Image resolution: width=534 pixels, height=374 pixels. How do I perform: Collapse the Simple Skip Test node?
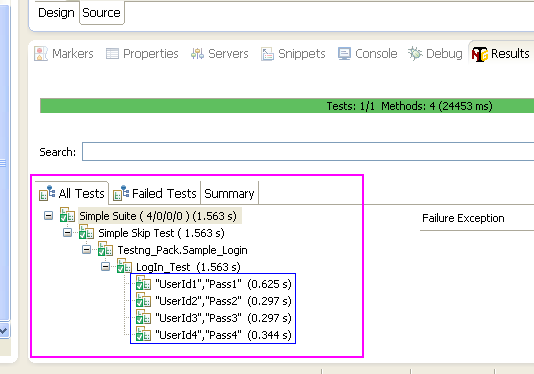pyautogui.click(x=67, y=233)
